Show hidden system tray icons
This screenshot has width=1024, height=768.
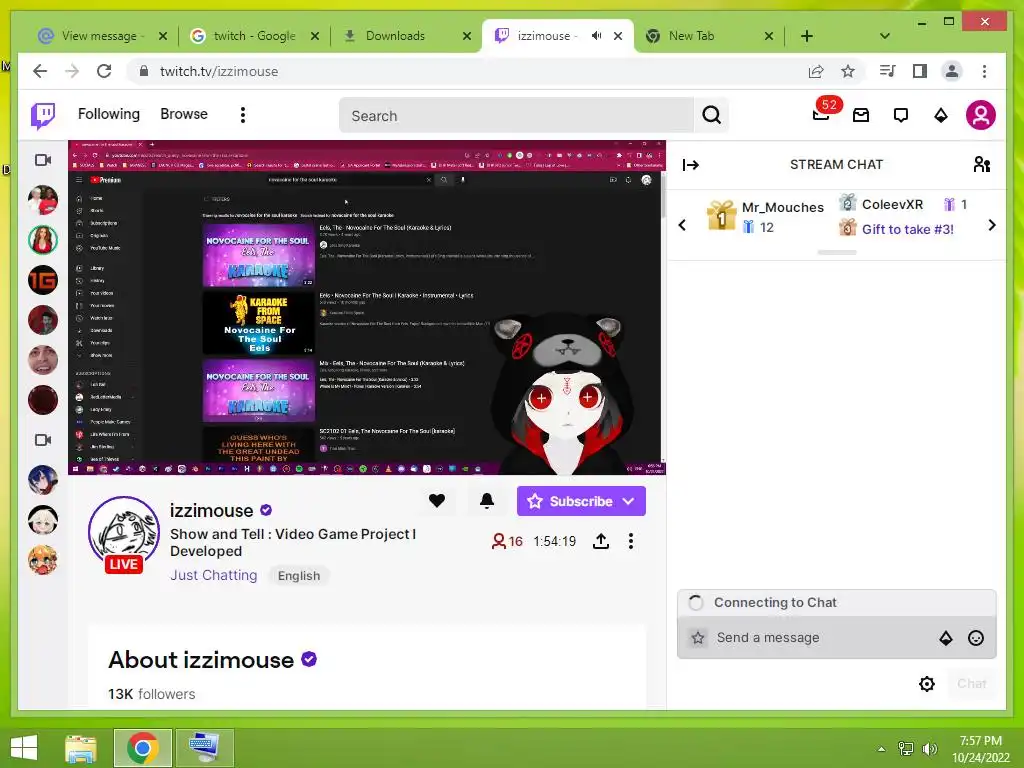point(882,748)
